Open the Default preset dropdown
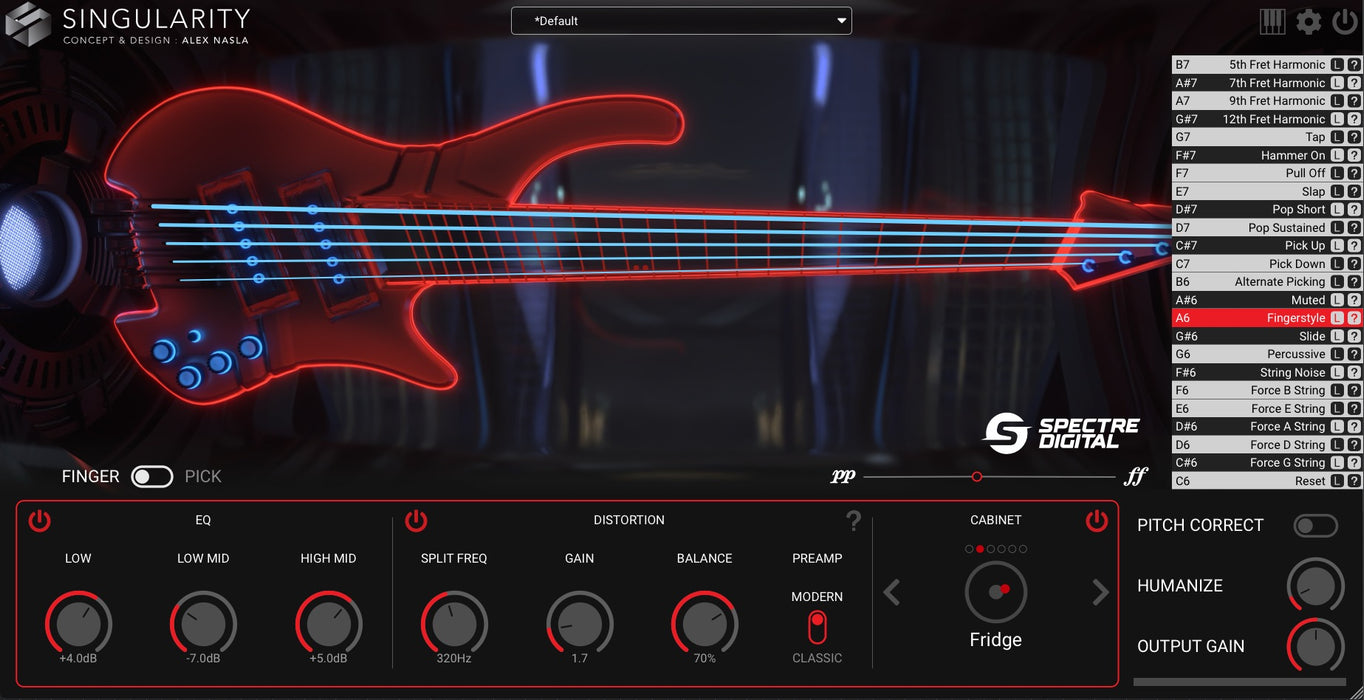1364x700 pixels. 680,20
